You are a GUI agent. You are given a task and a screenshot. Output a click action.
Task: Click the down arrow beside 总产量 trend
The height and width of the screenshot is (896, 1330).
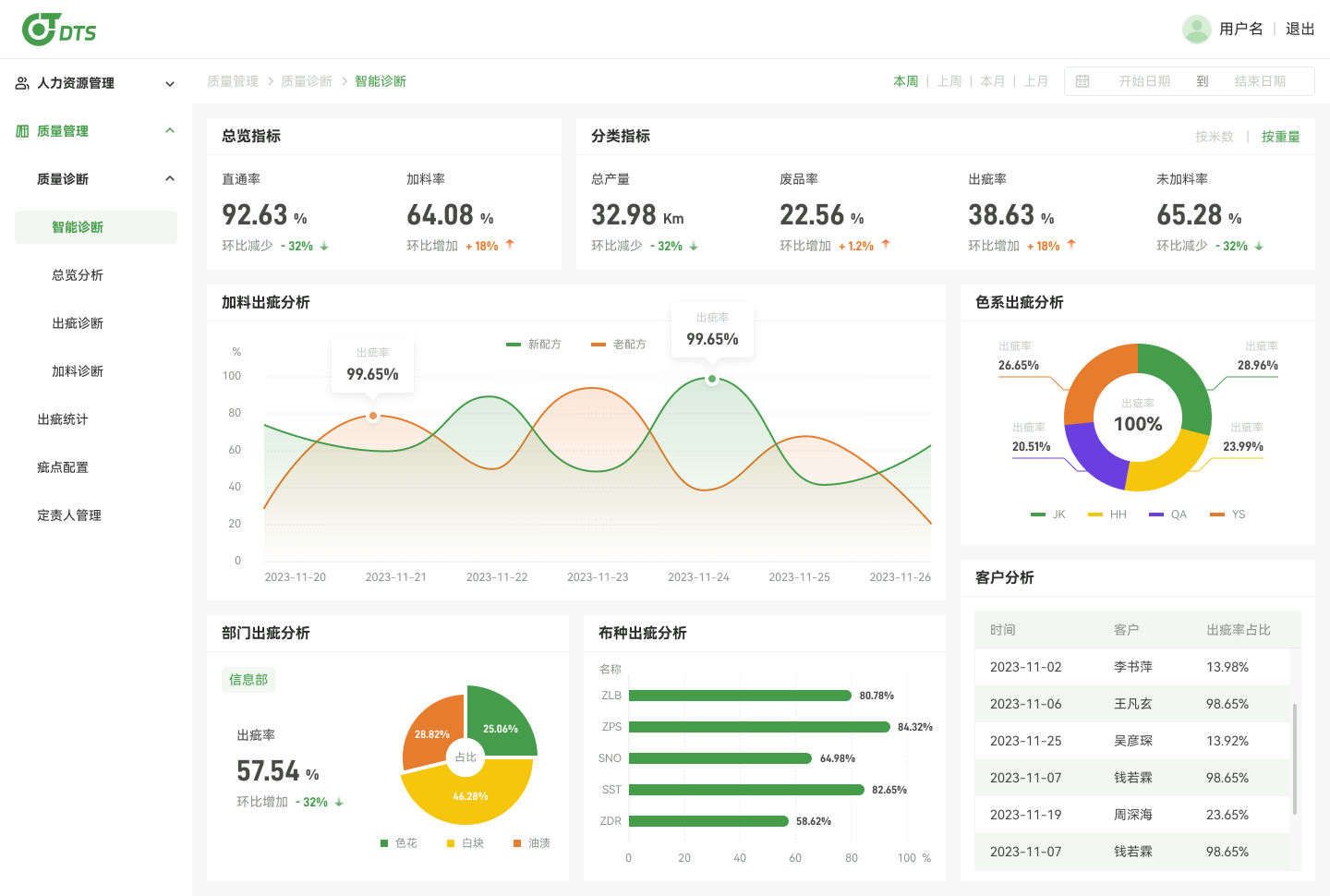(x=694, y=247)
